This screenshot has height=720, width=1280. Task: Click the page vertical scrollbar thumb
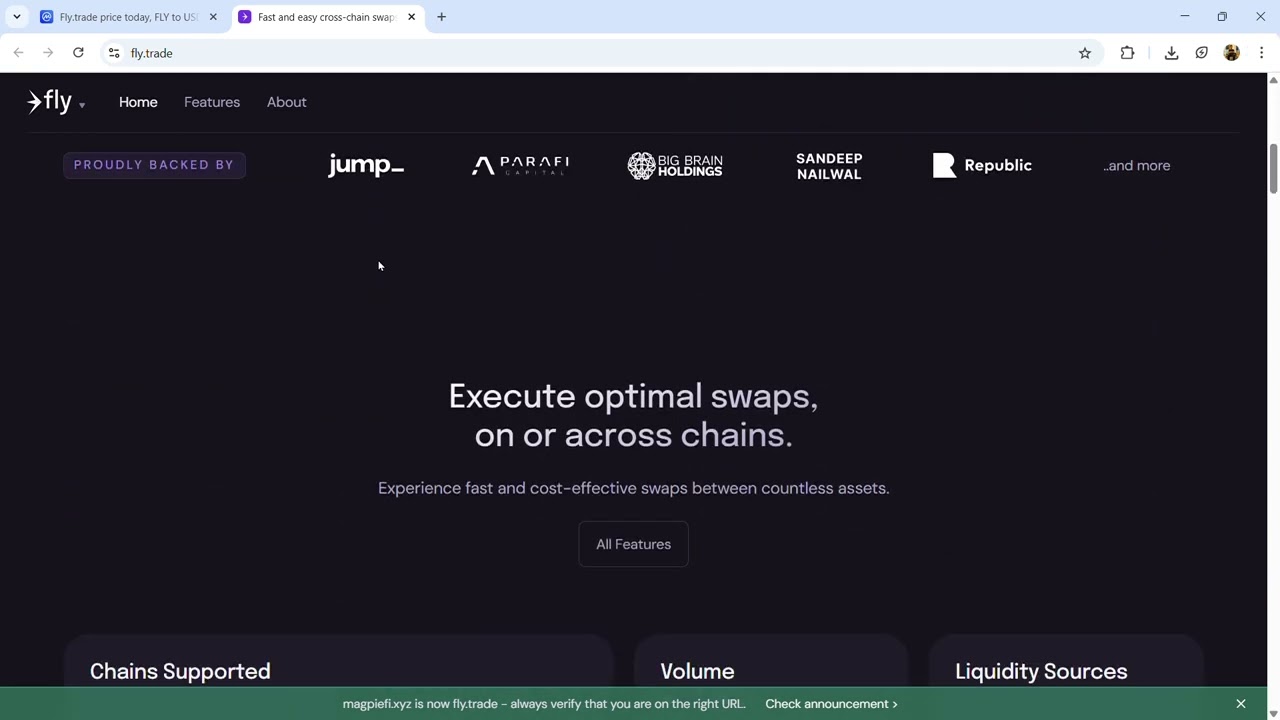pos(1273,170)
